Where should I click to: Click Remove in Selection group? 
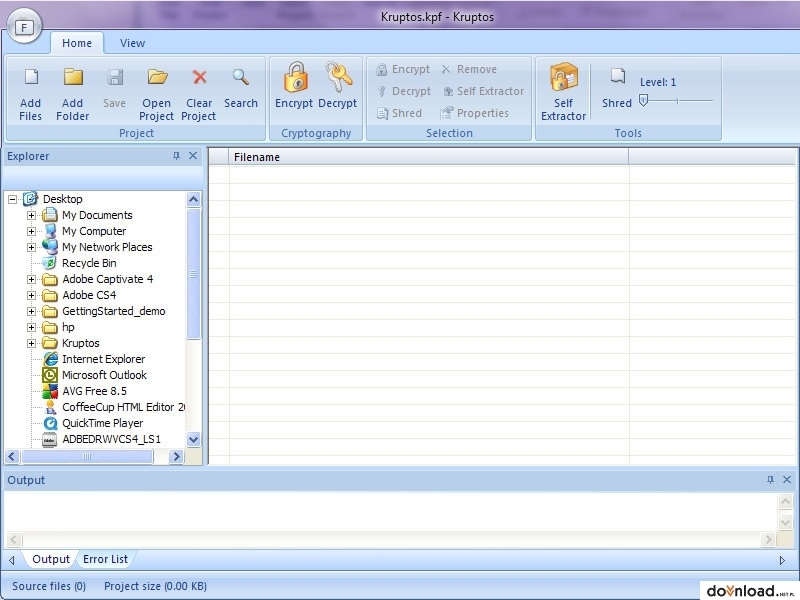[x=469, y=69]
